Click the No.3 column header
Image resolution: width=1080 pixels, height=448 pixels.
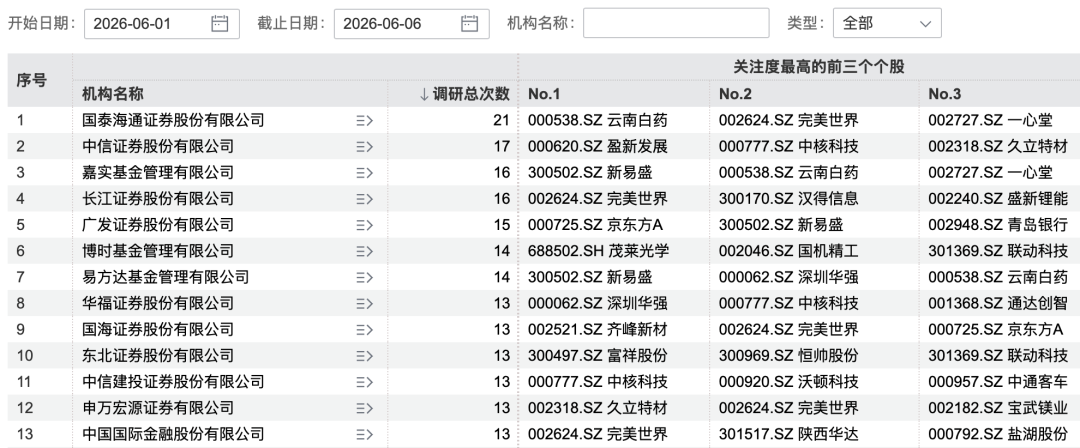(945, 94)
